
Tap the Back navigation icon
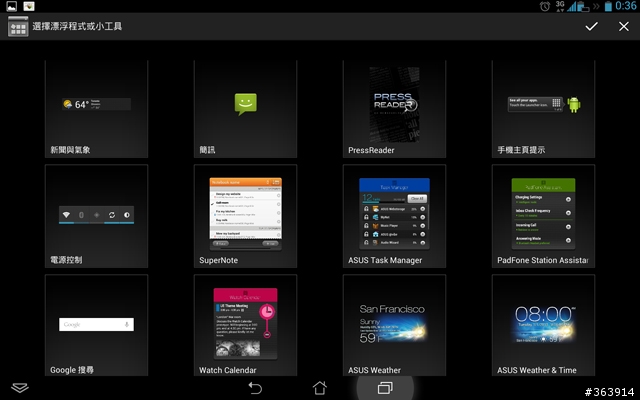tap(255, 388)
